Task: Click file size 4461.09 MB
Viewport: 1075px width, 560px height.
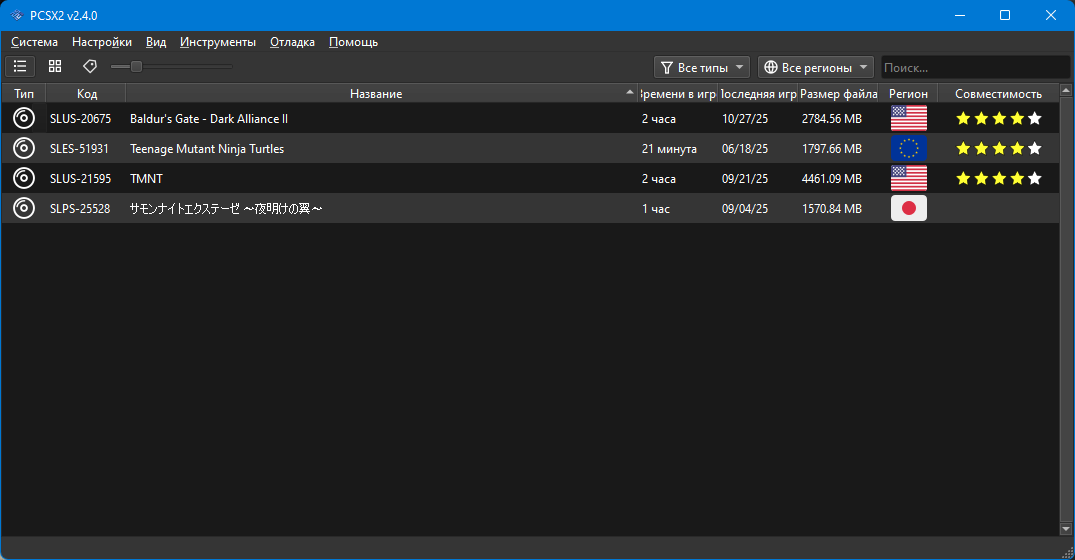Action: [x=832, y=179]
